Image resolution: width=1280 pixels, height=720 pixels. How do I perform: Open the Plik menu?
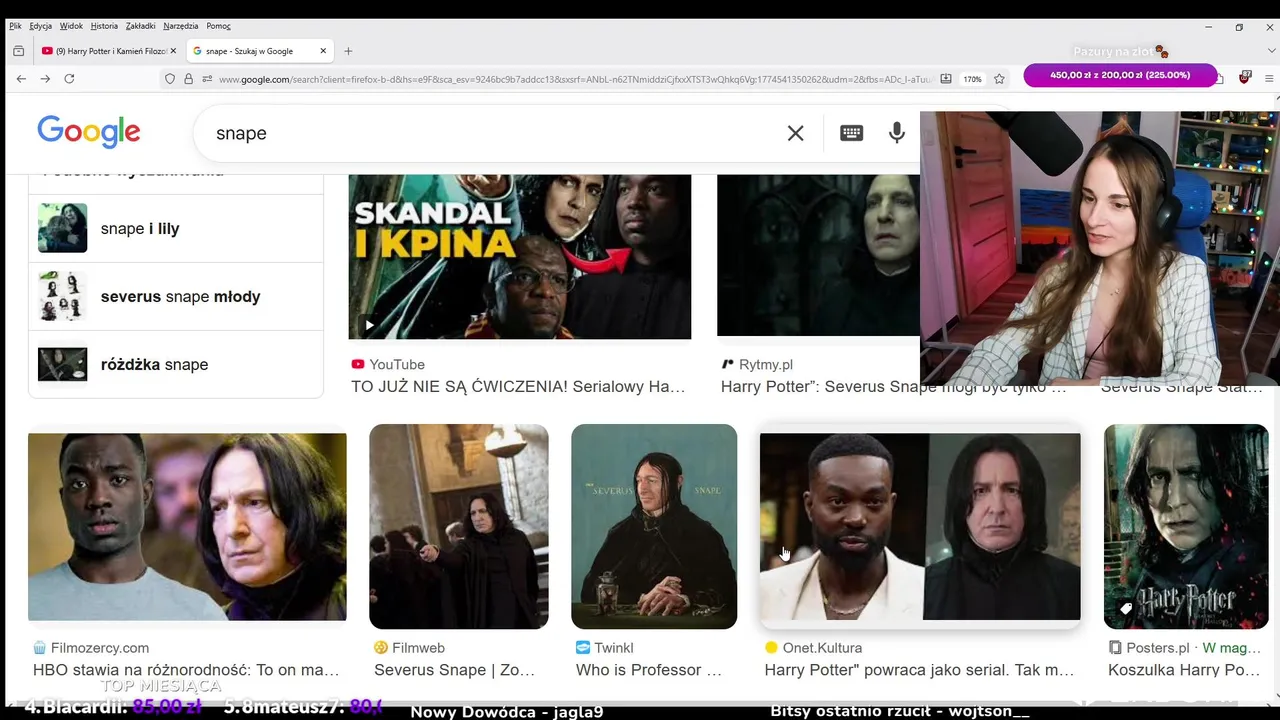pos(15,26)
